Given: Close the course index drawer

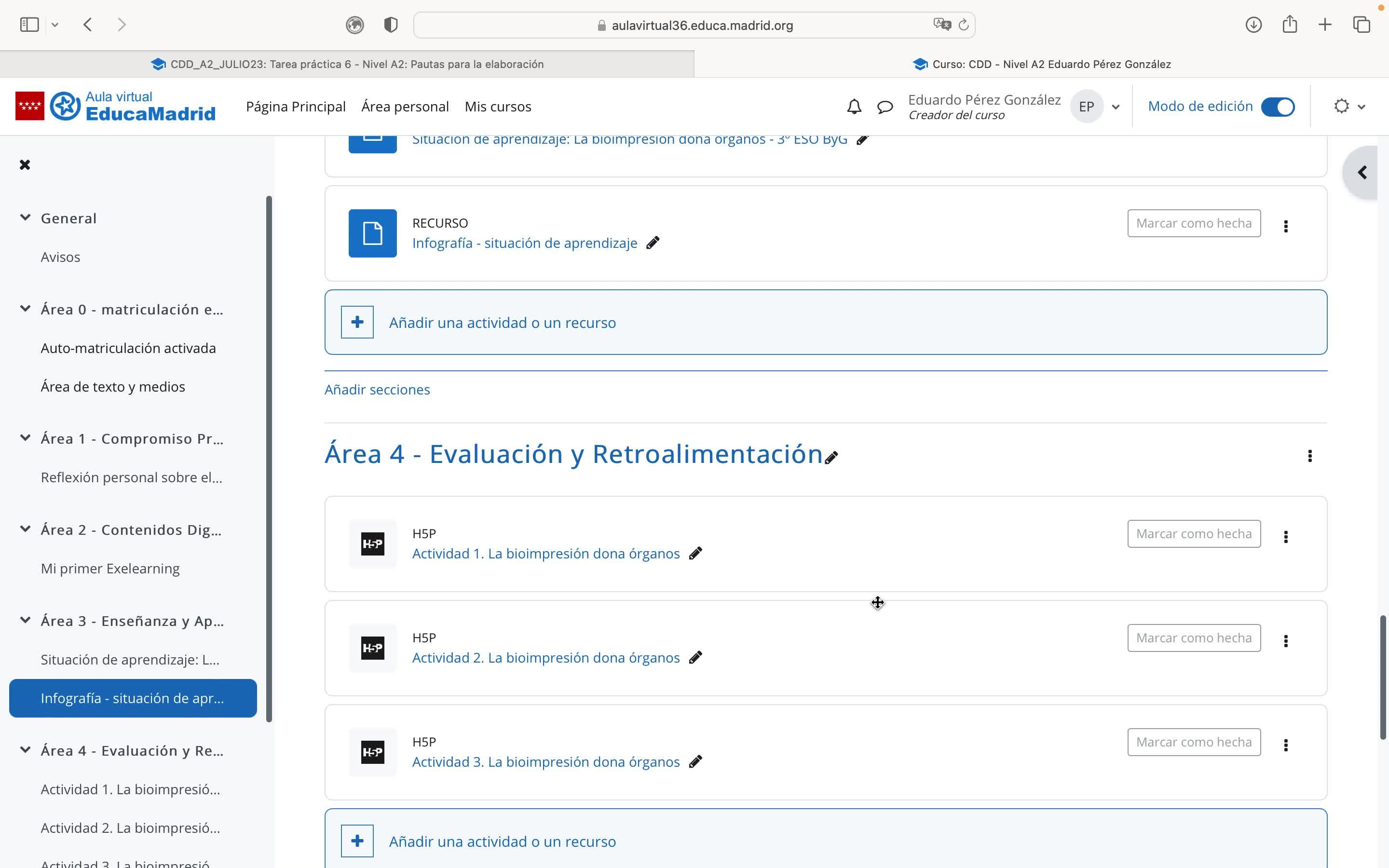Looking at the screenshot, I should (25, 165).
